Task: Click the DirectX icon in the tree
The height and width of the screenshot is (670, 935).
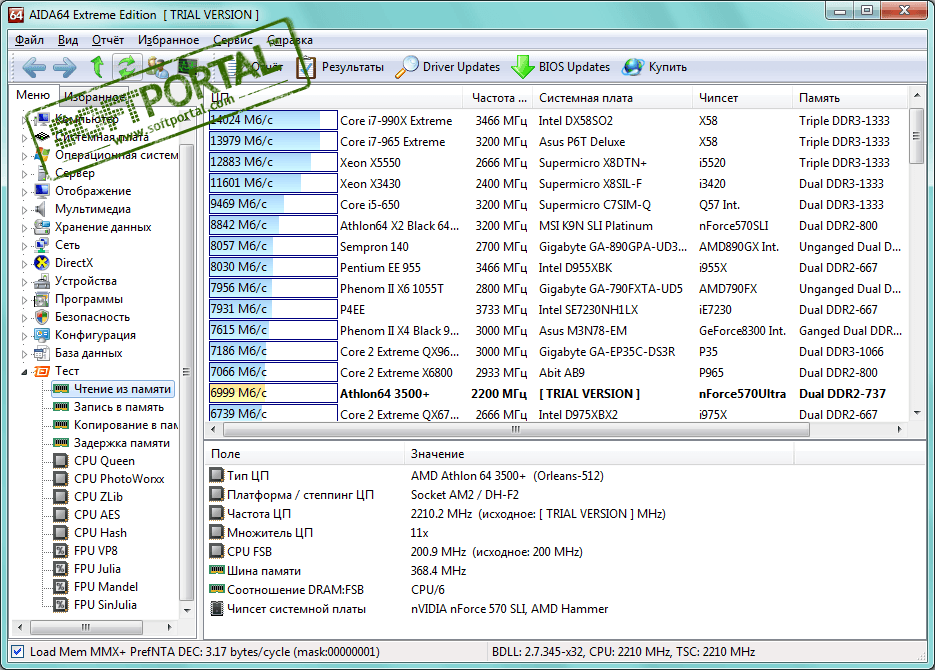Action: (x=42, y=263)
